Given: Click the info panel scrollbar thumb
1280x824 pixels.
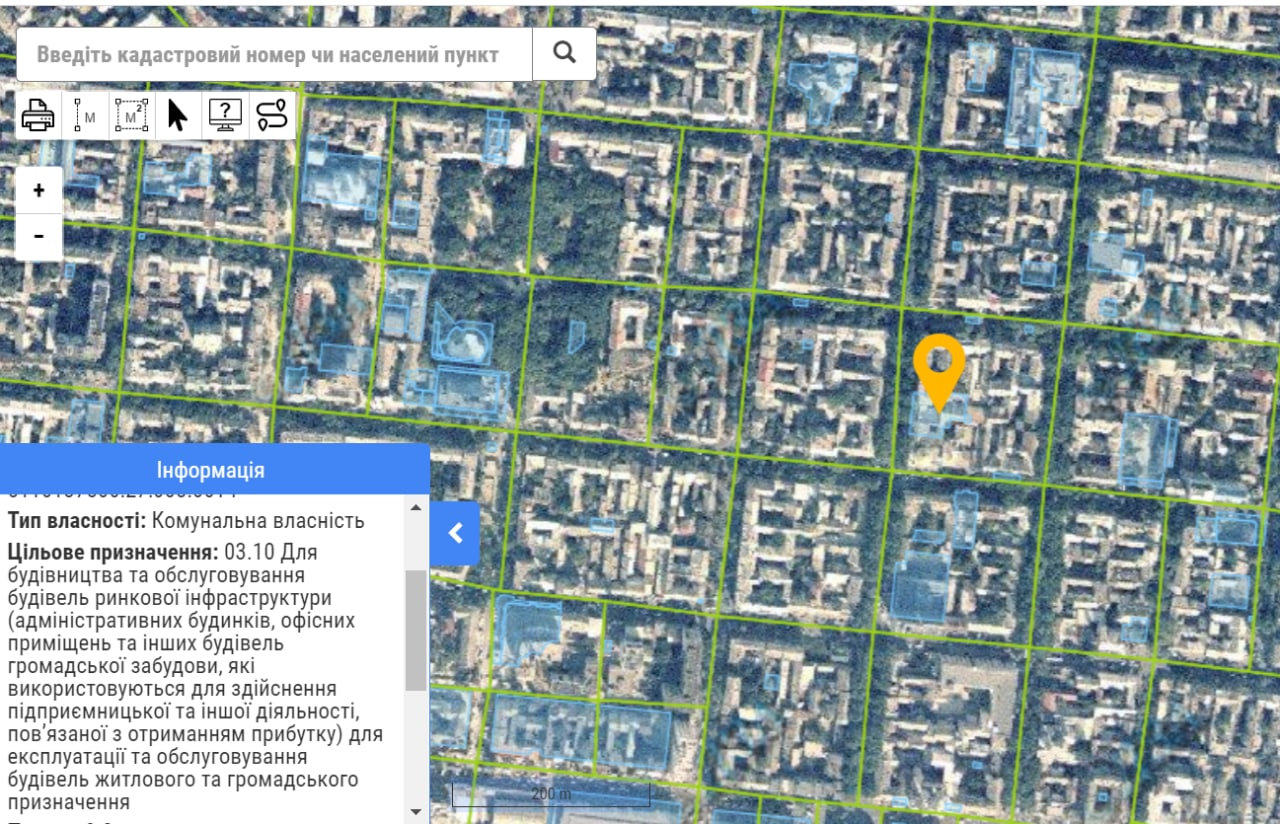Looking at the screenshot, I should (416, 631).
